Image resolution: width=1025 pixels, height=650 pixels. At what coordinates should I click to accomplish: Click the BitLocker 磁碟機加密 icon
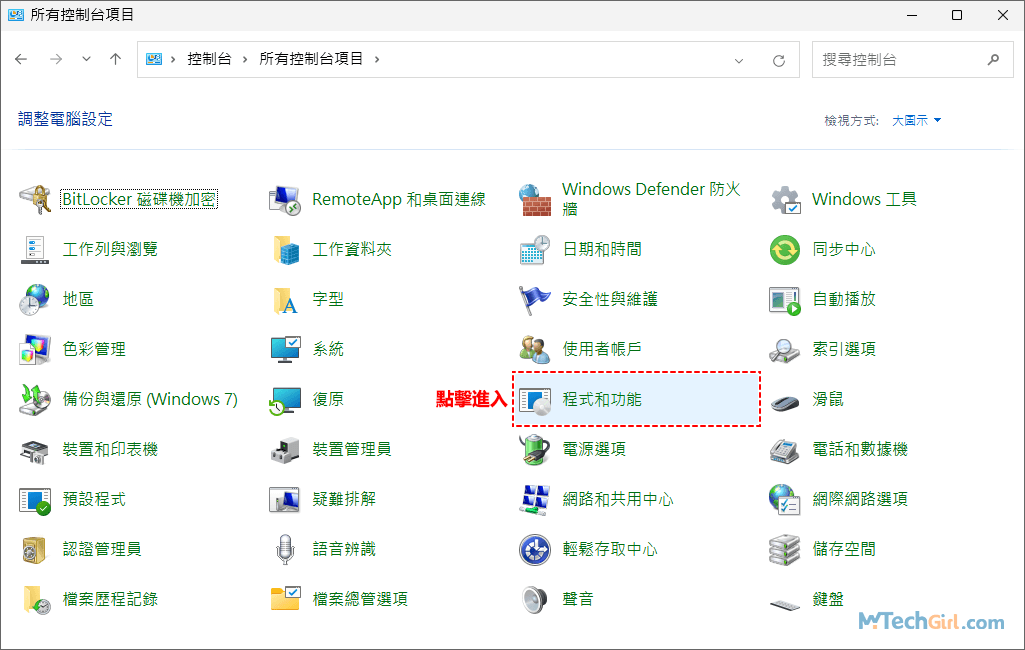point(35,199)
